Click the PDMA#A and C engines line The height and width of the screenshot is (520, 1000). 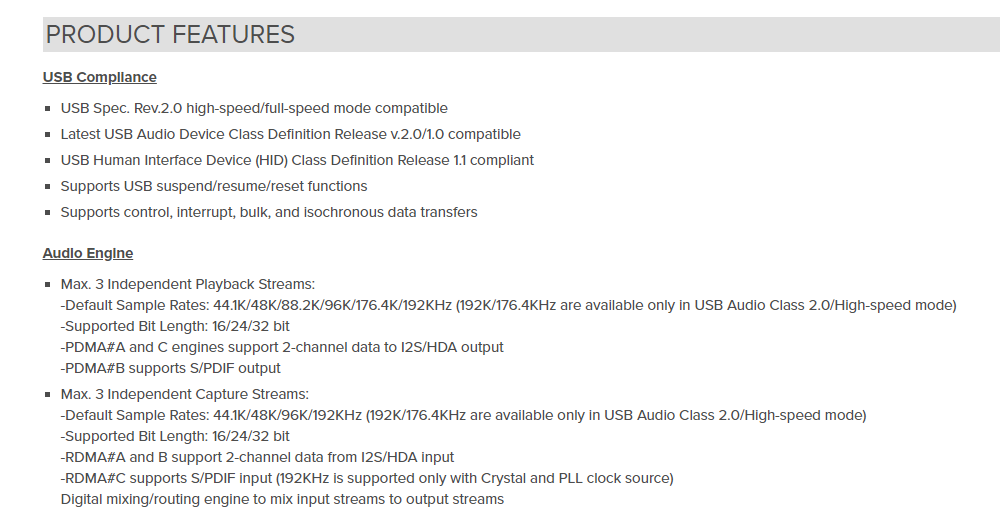coord(282,348)
